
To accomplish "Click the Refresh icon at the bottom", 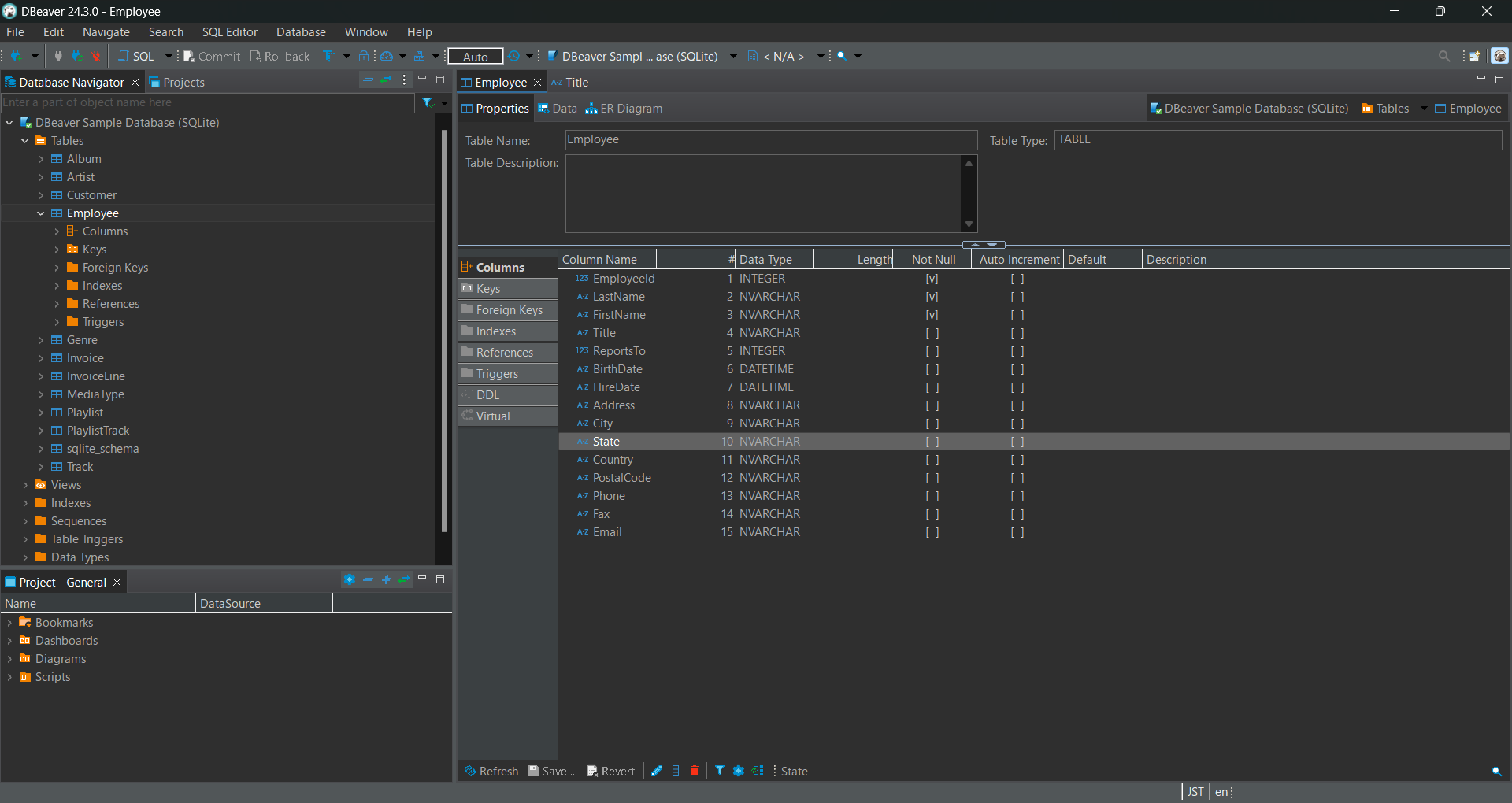I will pos(491,772).
